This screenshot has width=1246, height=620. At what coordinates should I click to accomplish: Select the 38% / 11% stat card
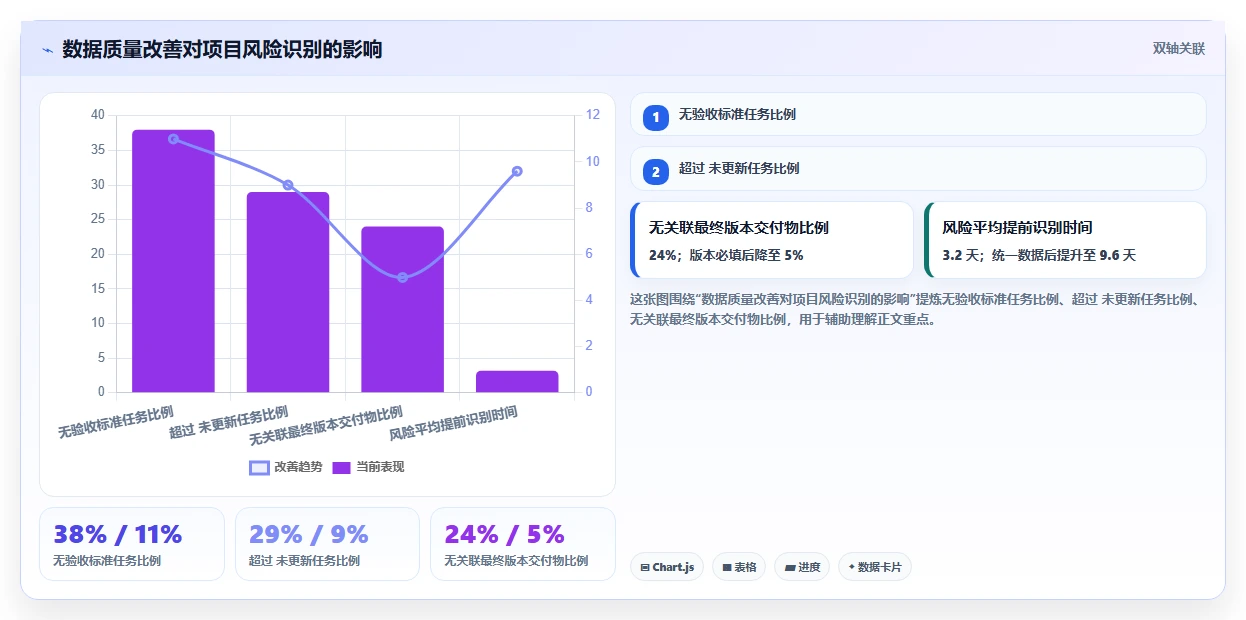point(132,544)
